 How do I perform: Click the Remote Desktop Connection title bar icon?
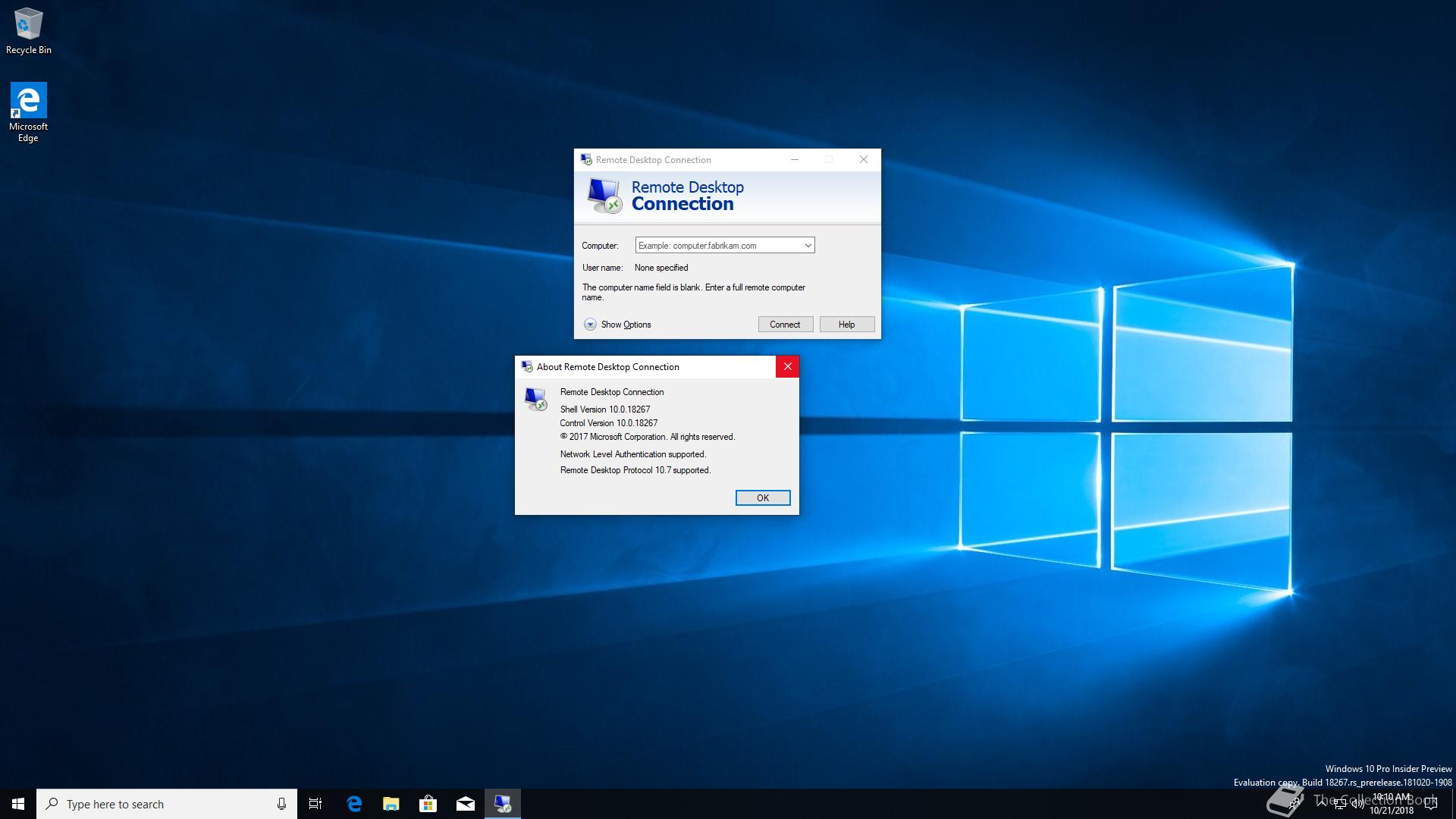click(x=586, y=159)
